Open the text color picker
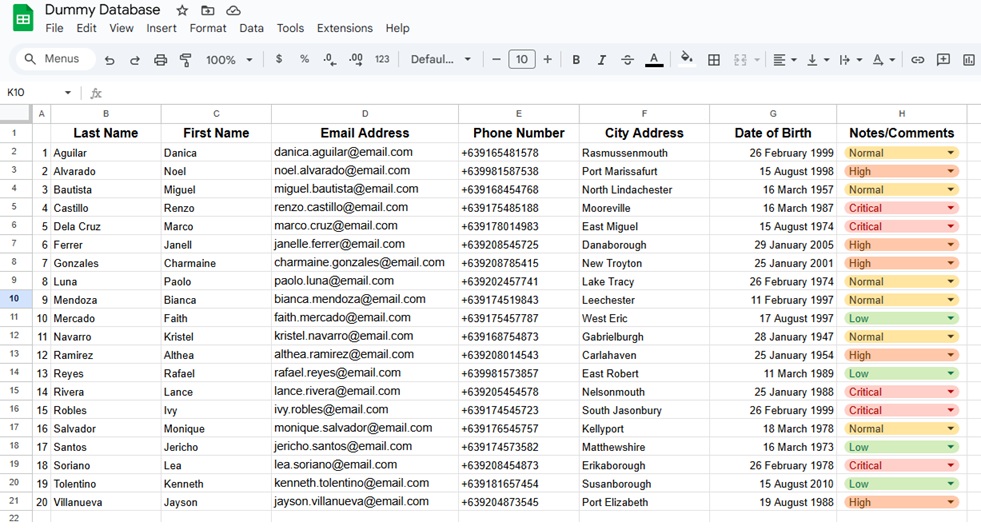The width and height of the screenshot is (981, 530). coord(654,60)
